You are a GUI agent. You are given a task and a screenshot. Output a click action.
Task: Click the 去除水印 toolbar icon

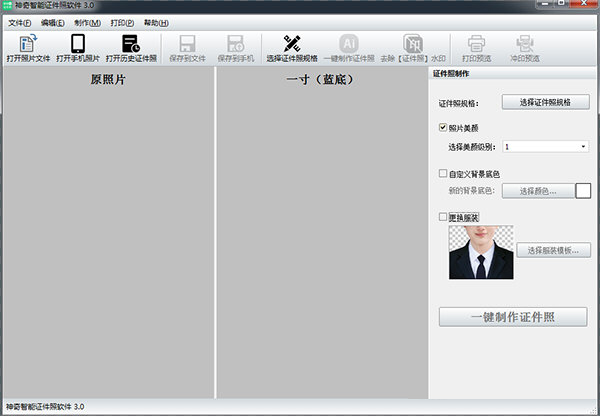(412, 43)
